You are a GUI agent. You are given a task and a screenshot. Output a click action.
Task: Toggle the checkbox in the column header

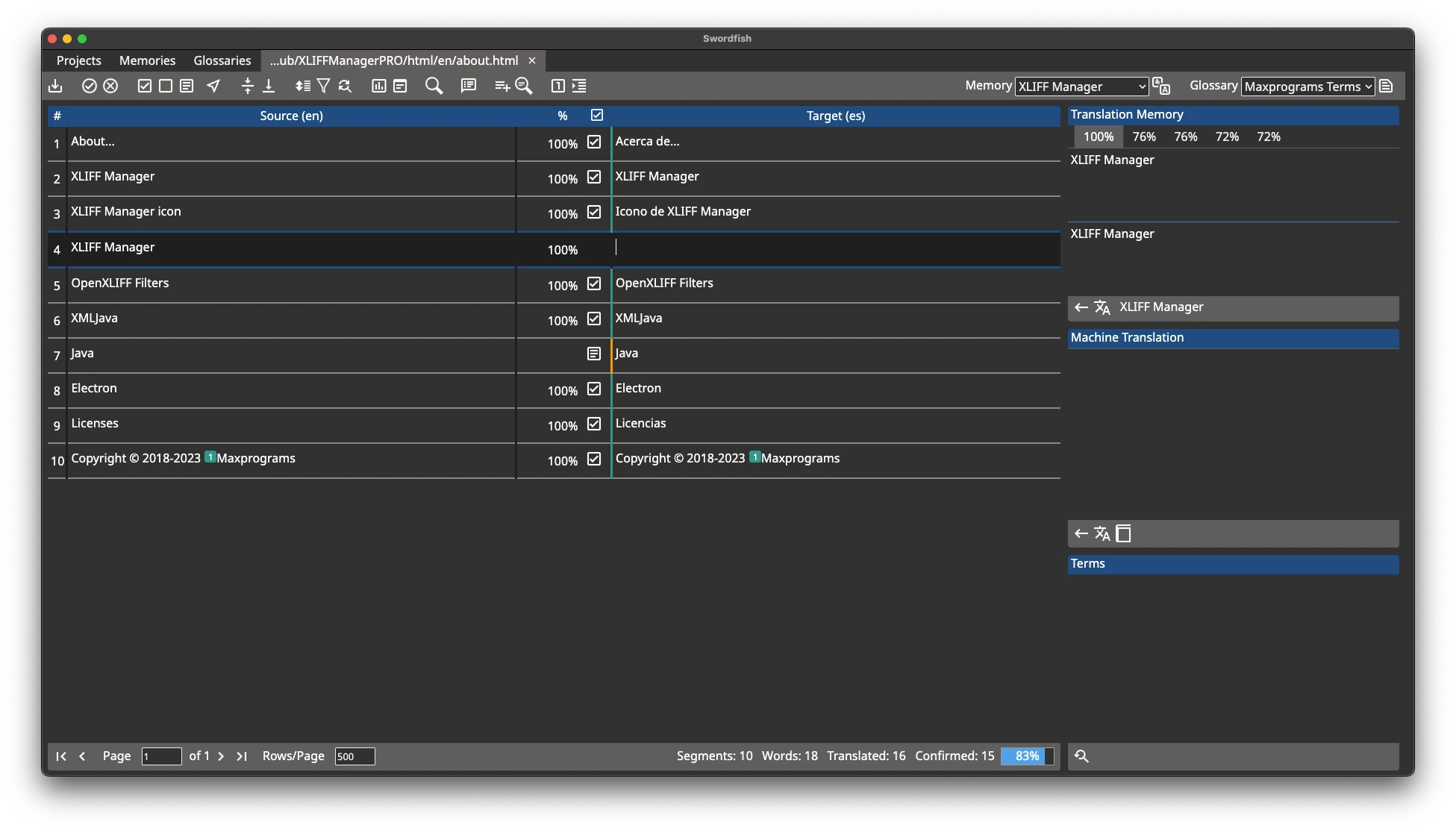click(597, 115)
